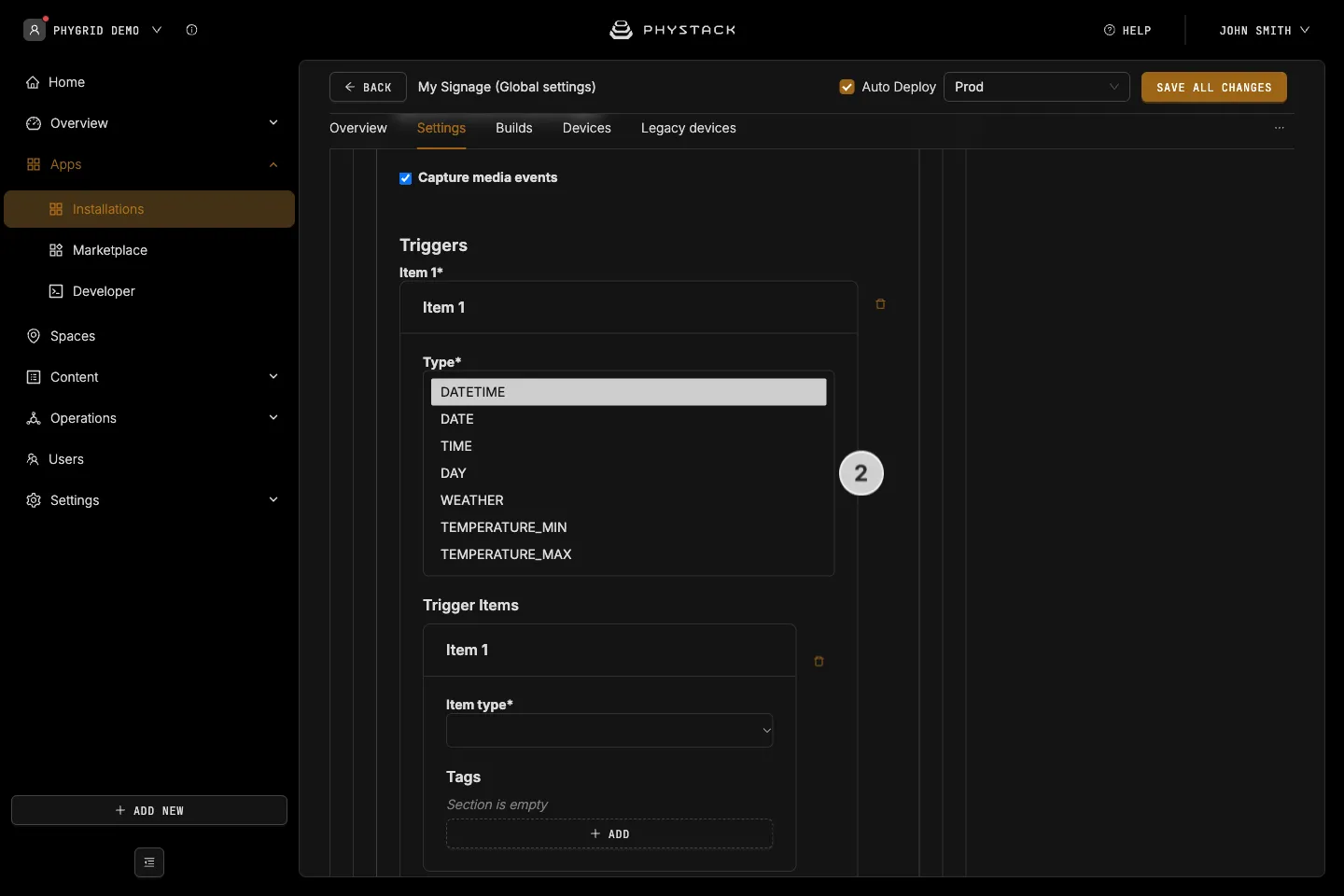Open the Item type dropdown
Screen dimensions: 1344x896
(x=609, y=731)
